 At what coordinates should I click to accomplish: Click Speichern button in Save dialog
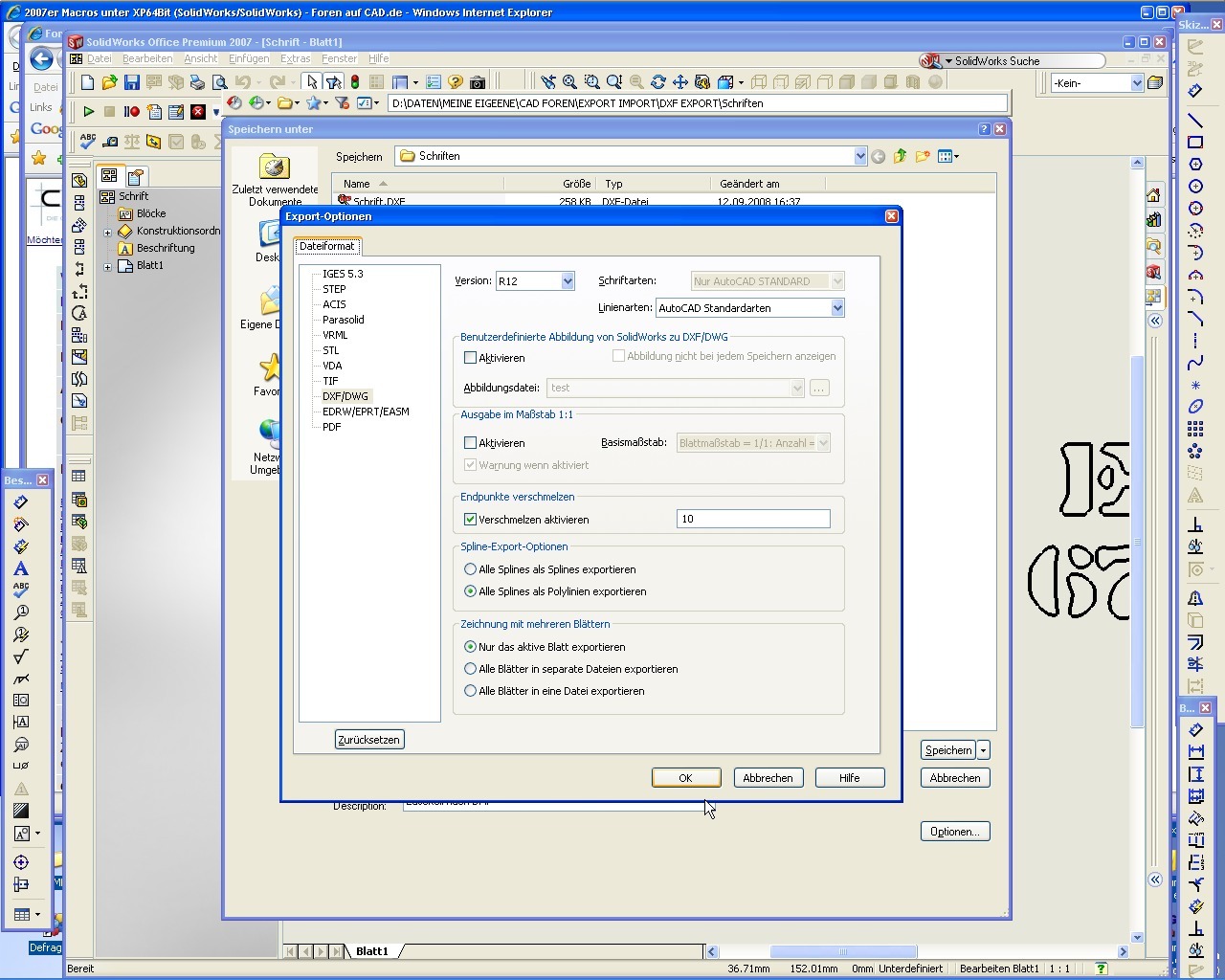(x=948, y=750)
